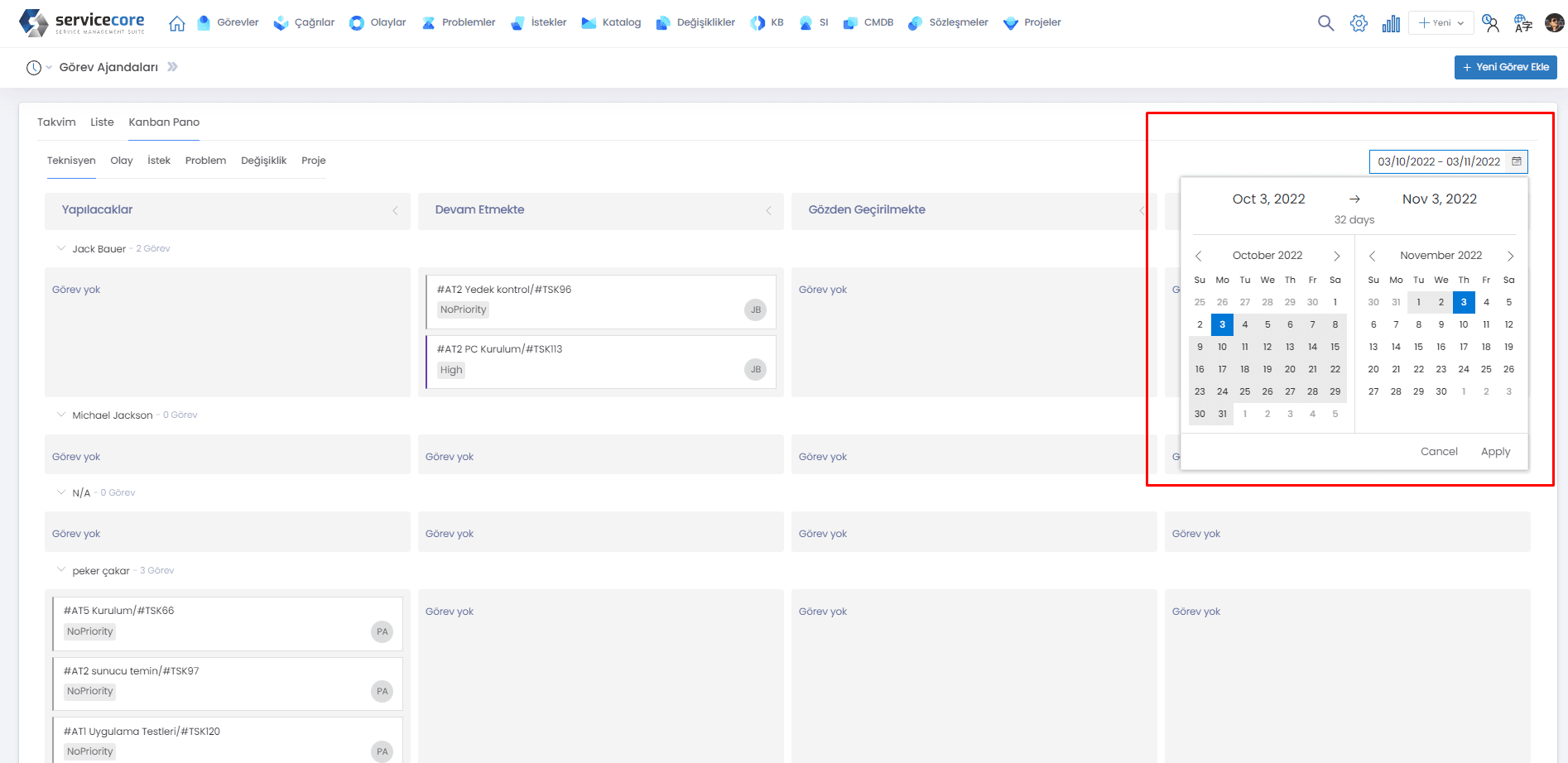1568x763 pixels.
Task: Select the Problem sub-tab
Action: 205,161
